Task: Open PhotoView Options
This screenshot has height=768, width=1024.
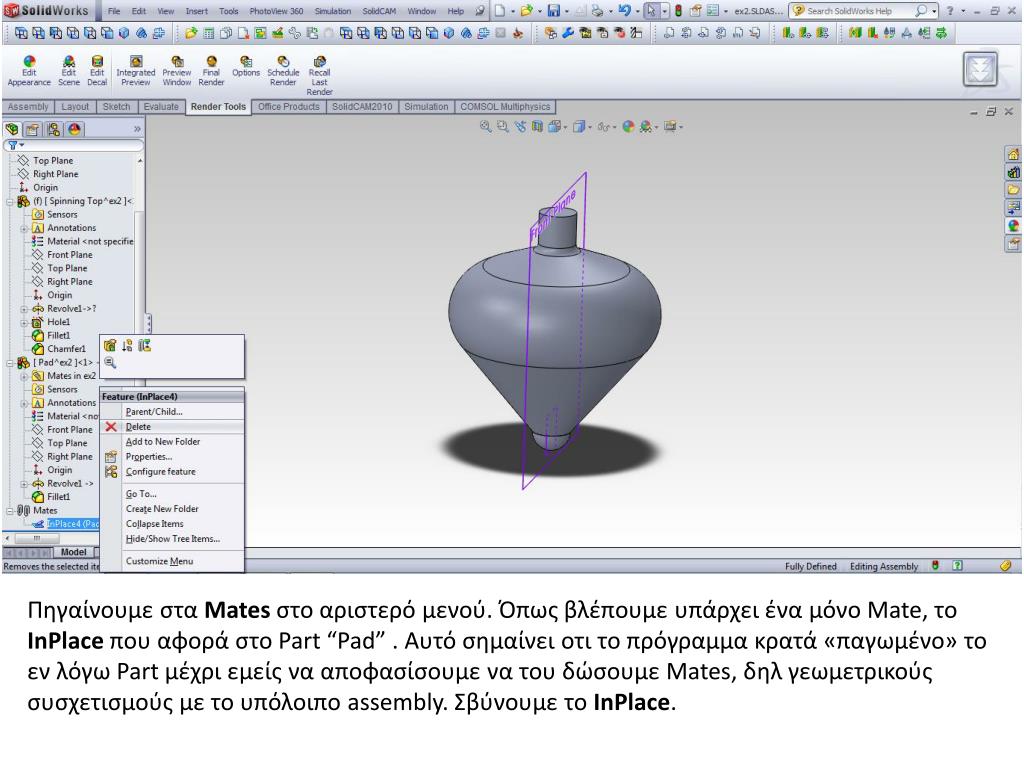Action: (246, 67)
